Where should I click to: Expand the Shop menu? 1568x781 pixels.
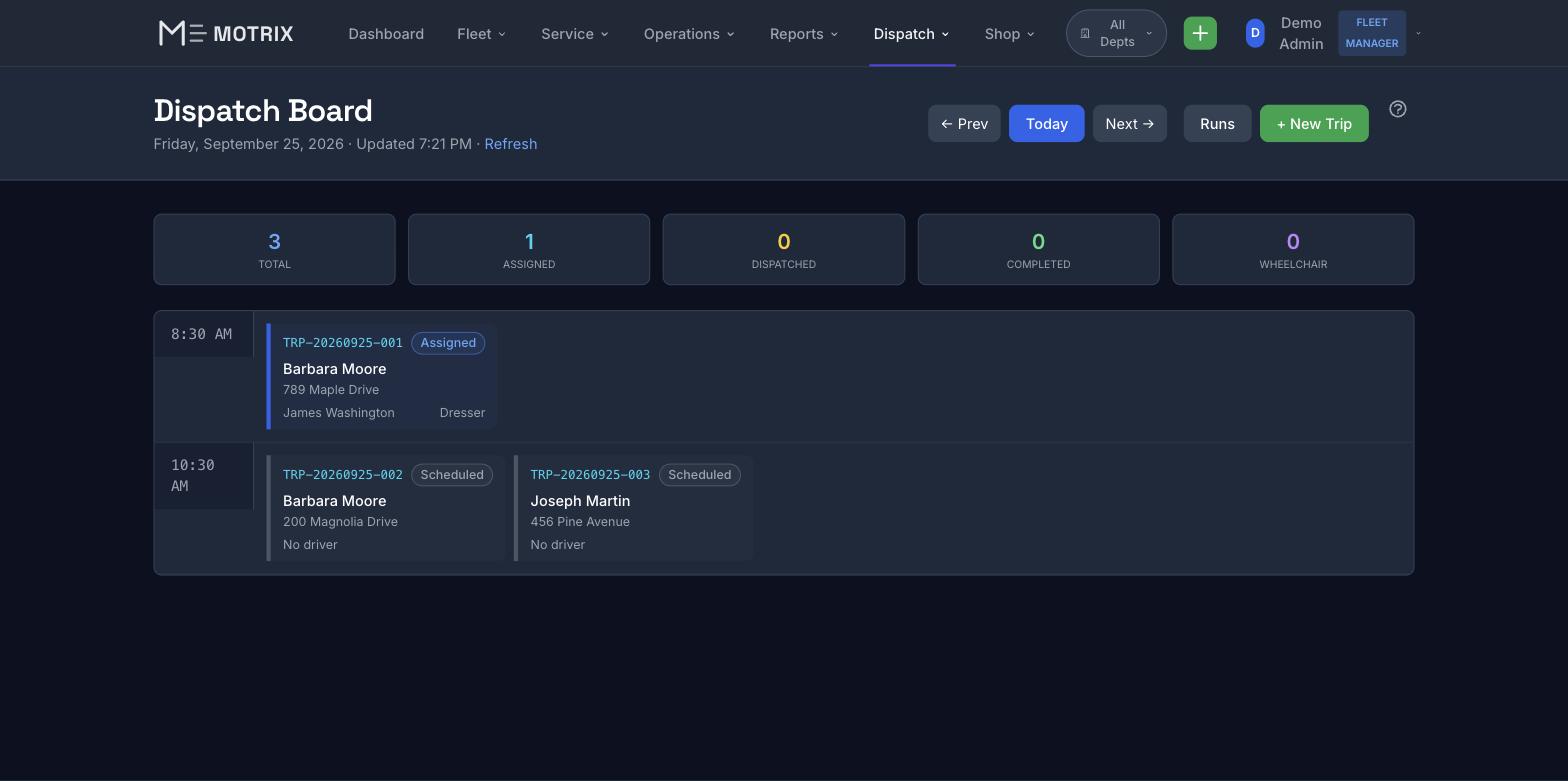(1009, 33)
